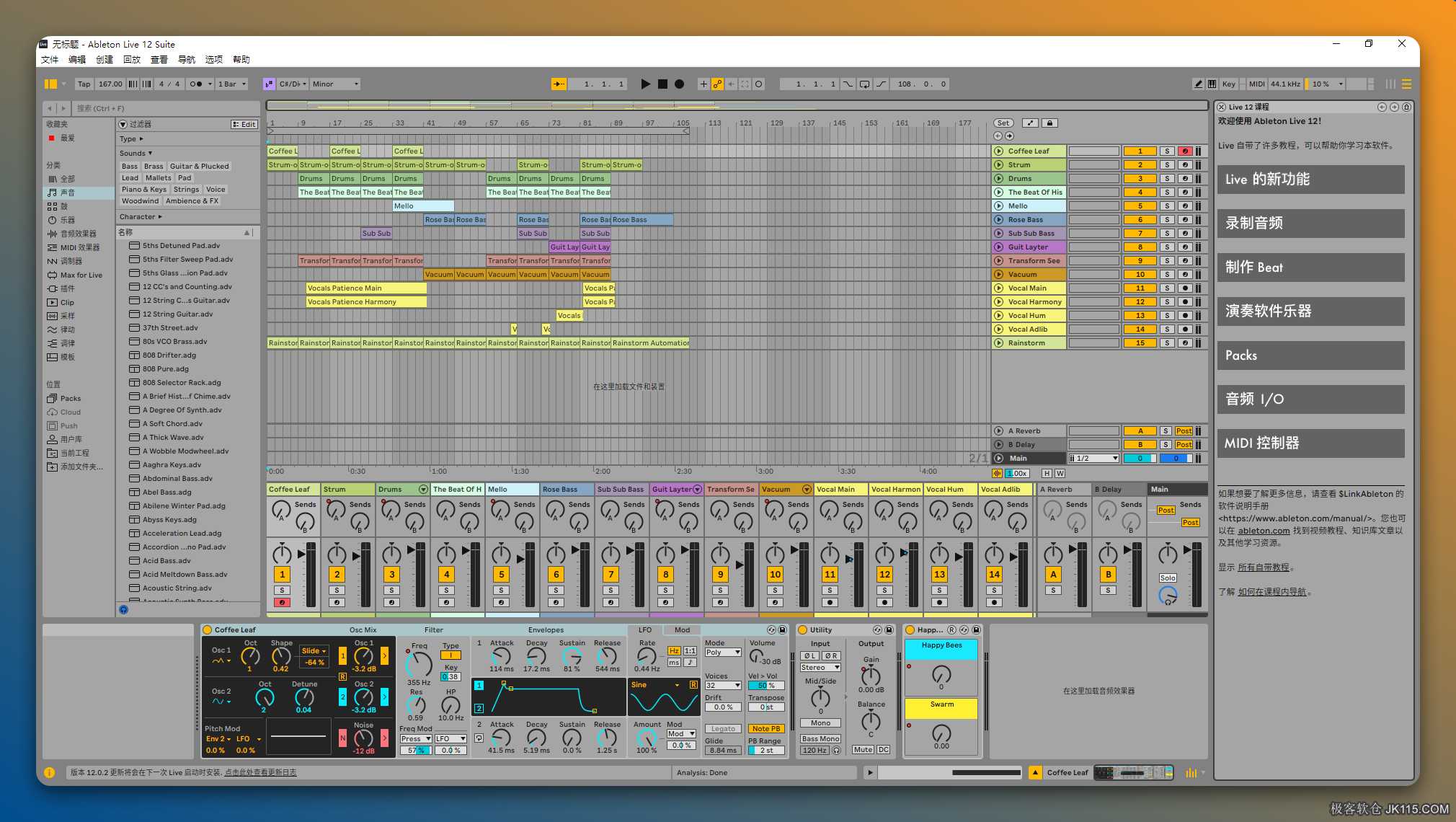The height and width of the screenshot is (822, 1456).
Task: Click the preview play button in status bar
Action: [x=870, y=773]
